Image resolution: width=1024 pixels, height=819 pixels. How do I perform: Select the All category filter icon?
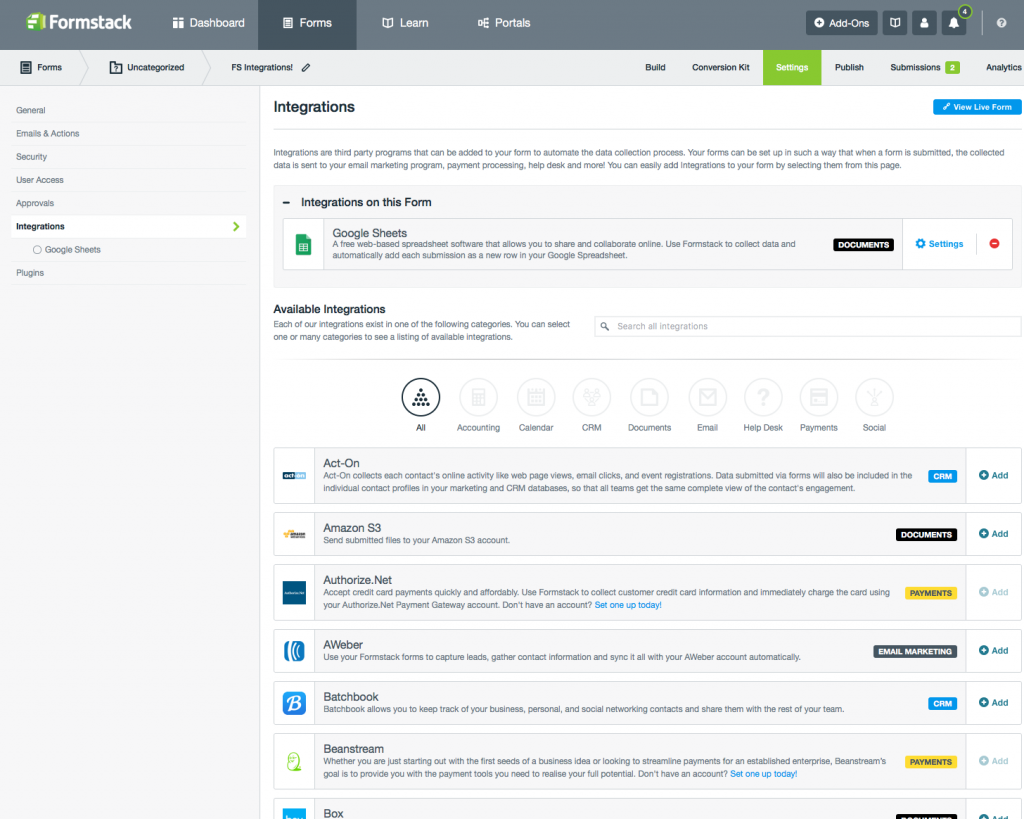[x=421, y=397]
